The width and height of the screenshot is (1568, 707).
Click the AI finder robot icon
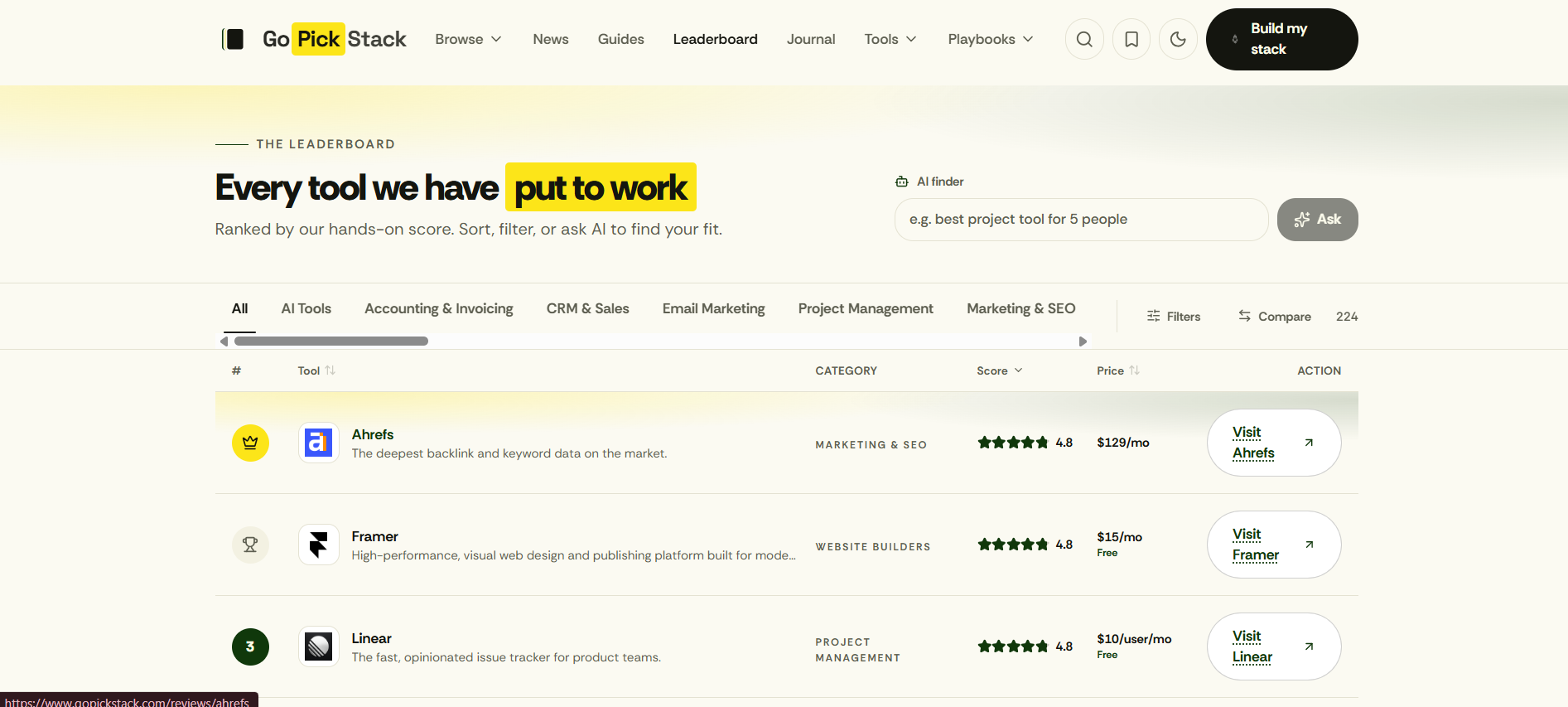click(902, 182)
